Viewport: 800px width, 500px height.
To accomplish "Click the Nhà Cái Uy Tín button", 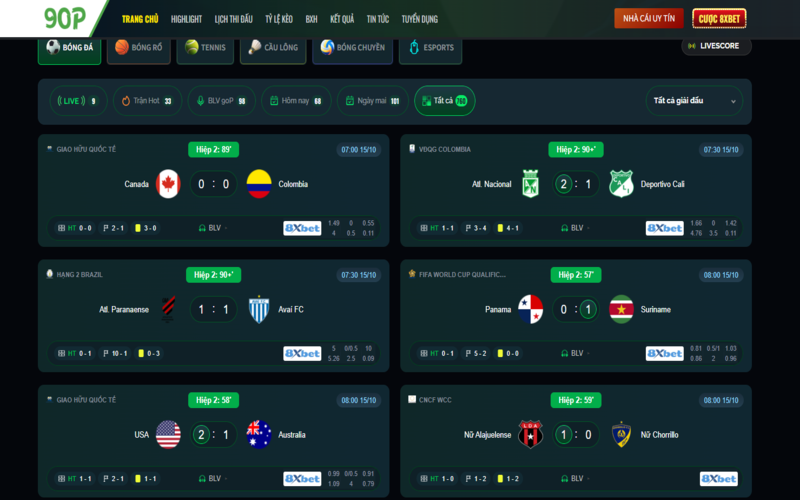I will [x=649, y=18].
